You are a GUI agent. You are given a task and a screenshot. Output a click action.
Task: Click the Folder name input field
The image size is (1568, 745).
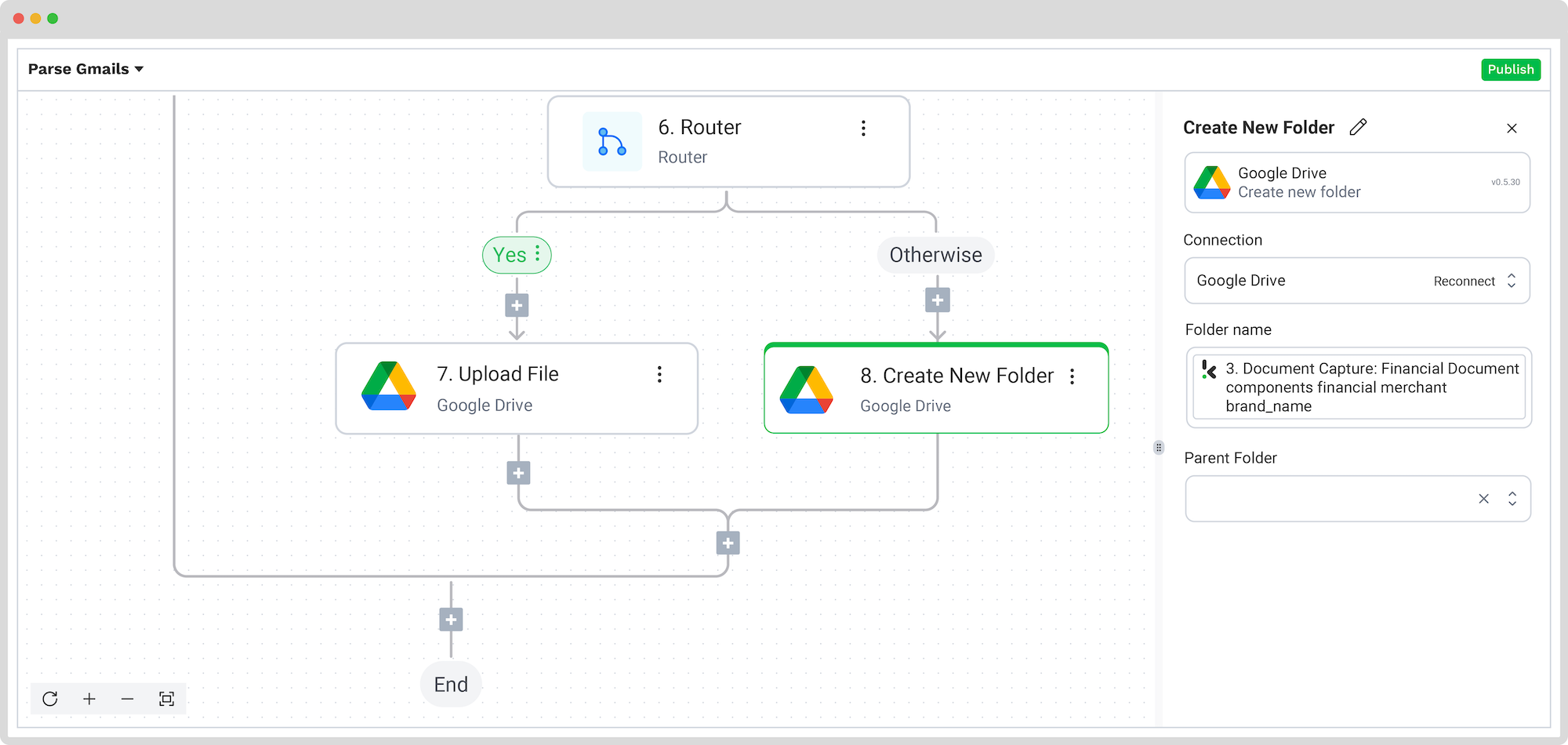pyautogui.click(x=1359, y=387)
